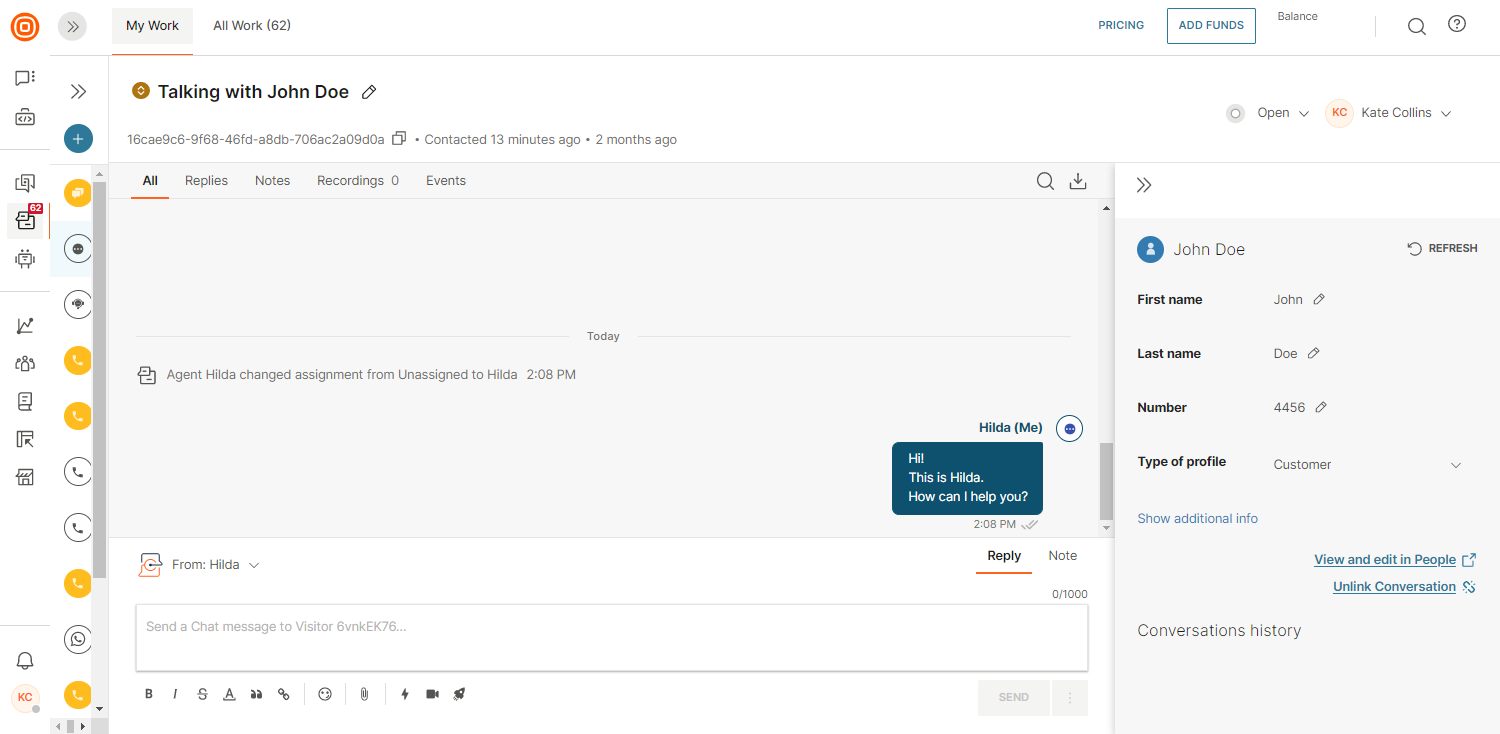
Task: Copy the conversation ID
Action: tap(399, 139)
